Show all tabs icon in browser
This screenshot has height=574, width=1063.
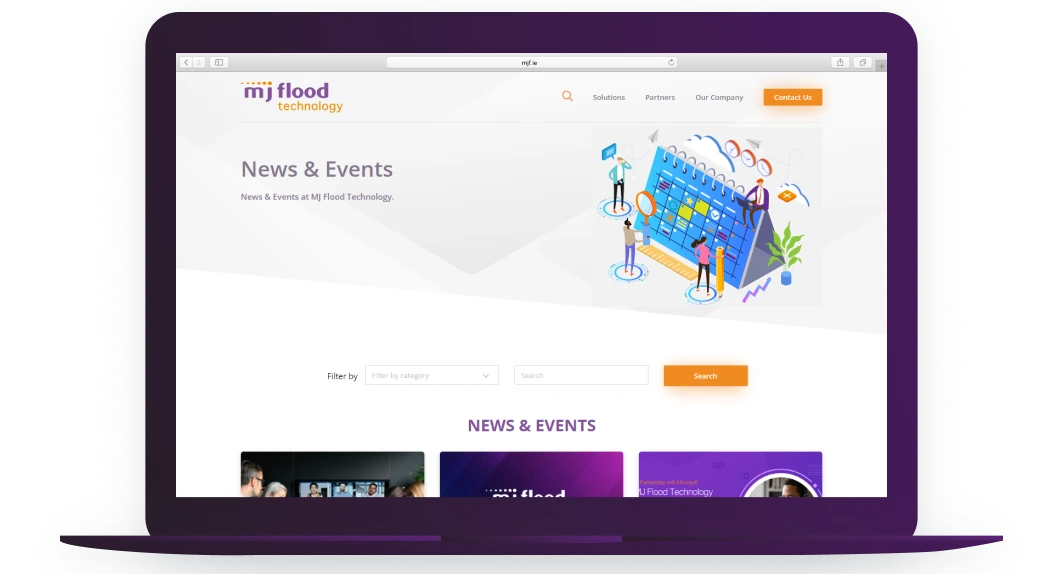point(862,62)
